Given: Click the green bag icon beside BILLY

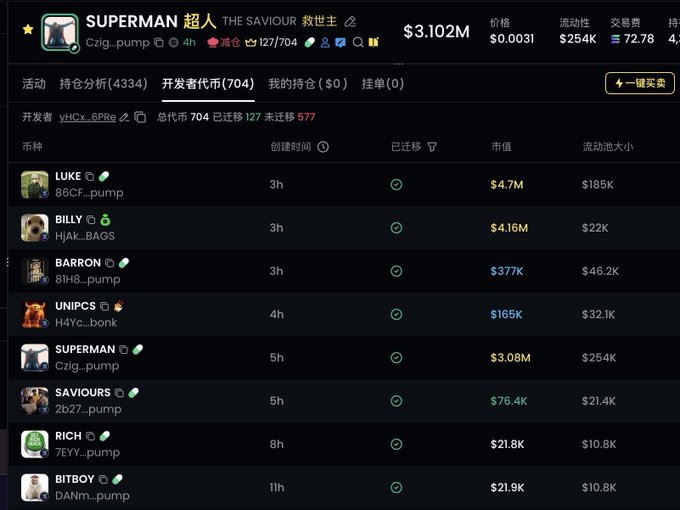Looking at the screenshot, I should (105, 219).
